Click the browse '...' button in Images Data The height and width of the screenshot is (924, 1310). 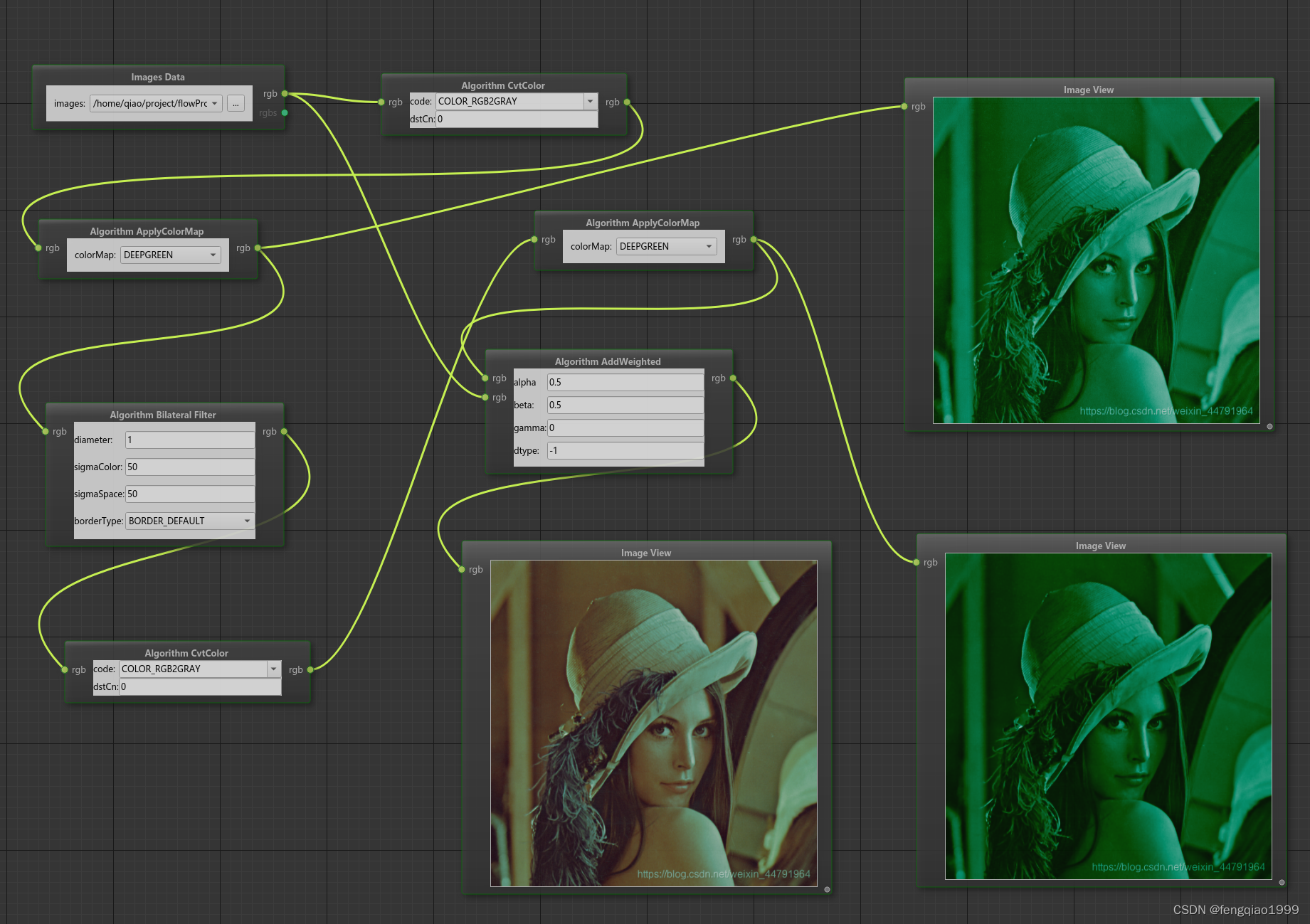point(236,103)
